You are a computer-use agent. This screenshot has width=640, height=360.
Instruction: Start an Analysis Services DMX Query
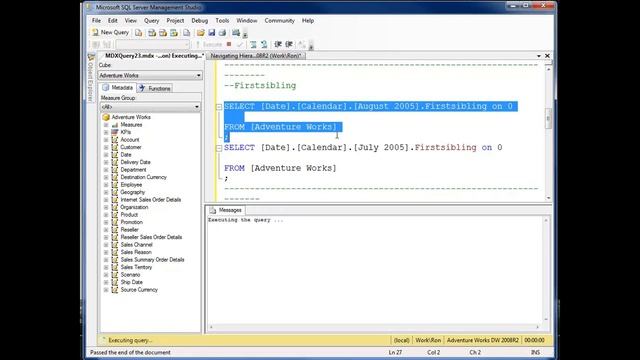coord(163,33)
